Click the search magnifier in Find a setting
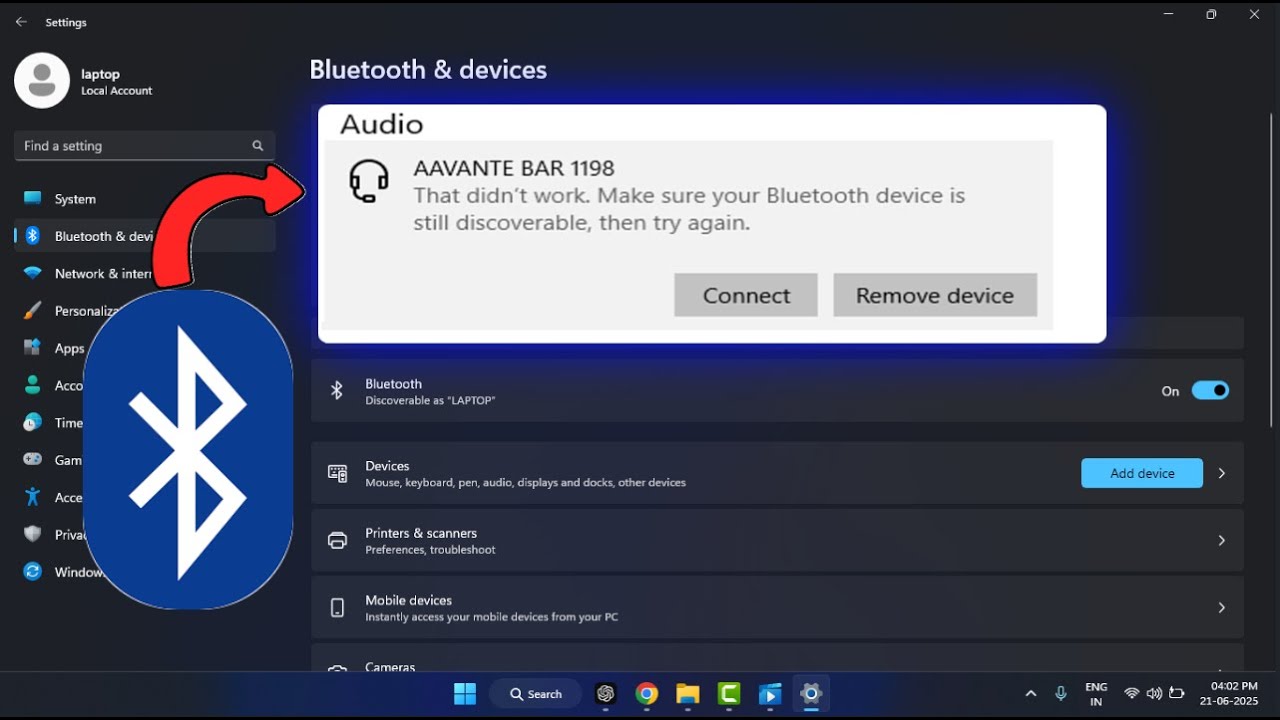 (x=257, y=146)
